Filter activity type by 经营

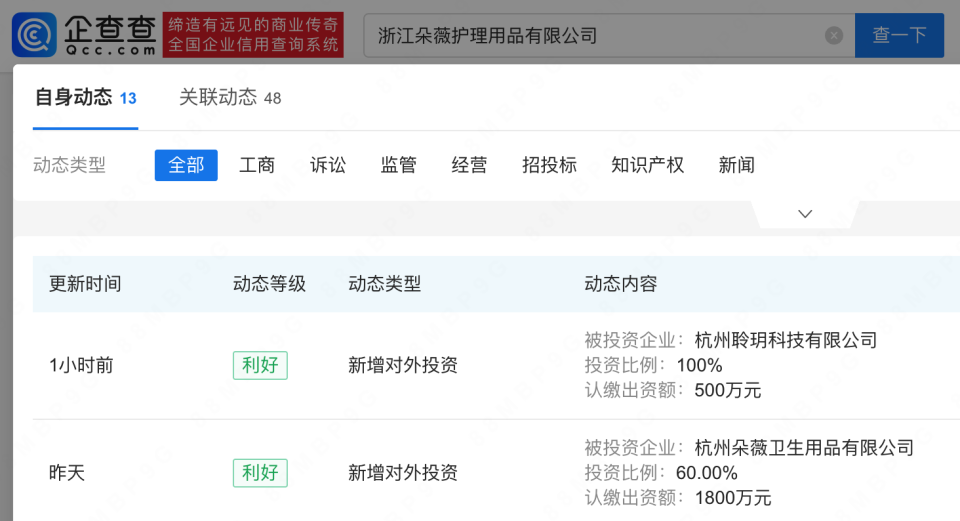(469, 165)
